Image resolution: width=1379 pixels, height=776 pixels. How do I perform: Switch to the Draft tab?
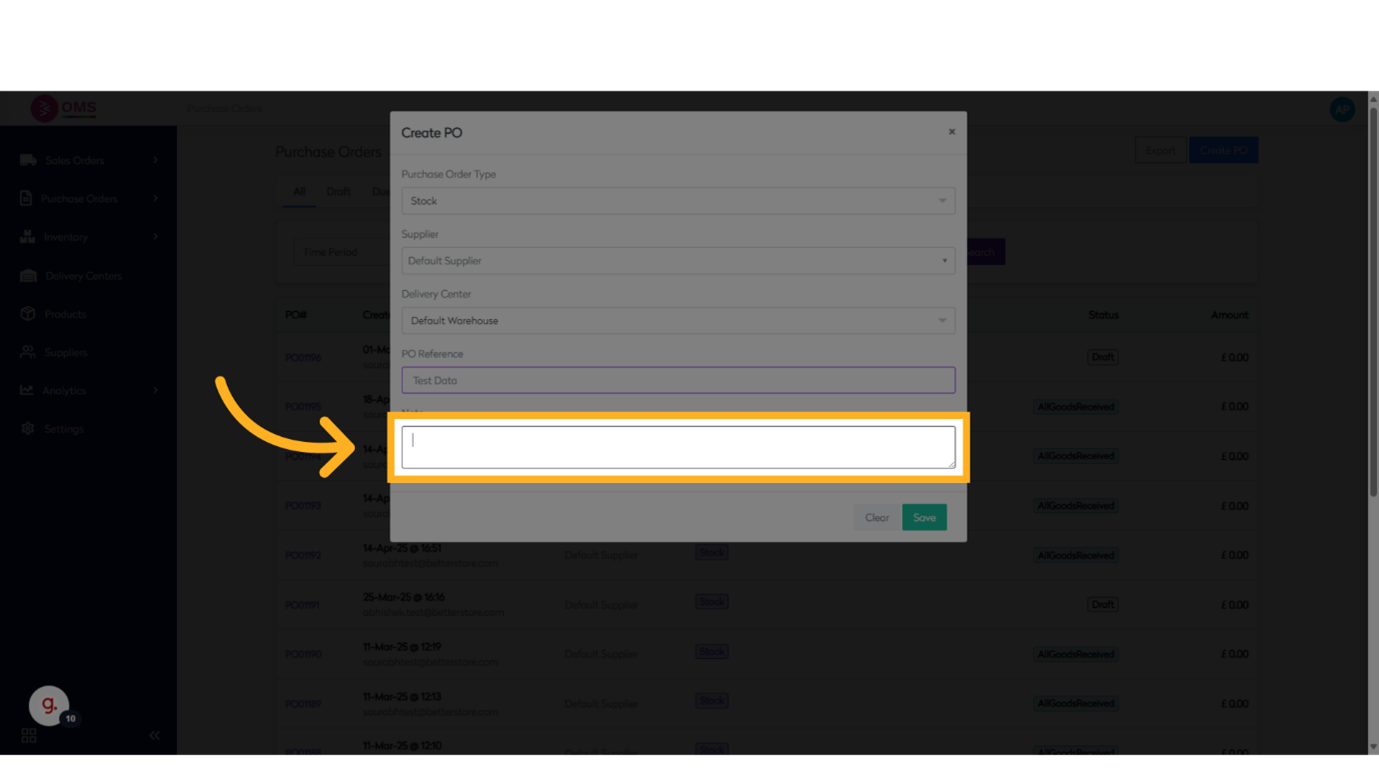pyautogui.click(x=338, y=192)
